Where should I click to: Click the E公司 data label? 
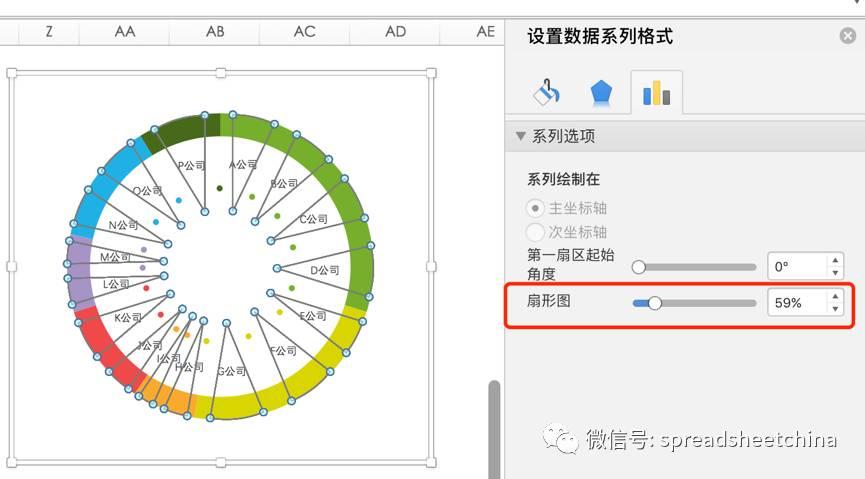coord(313,316)
